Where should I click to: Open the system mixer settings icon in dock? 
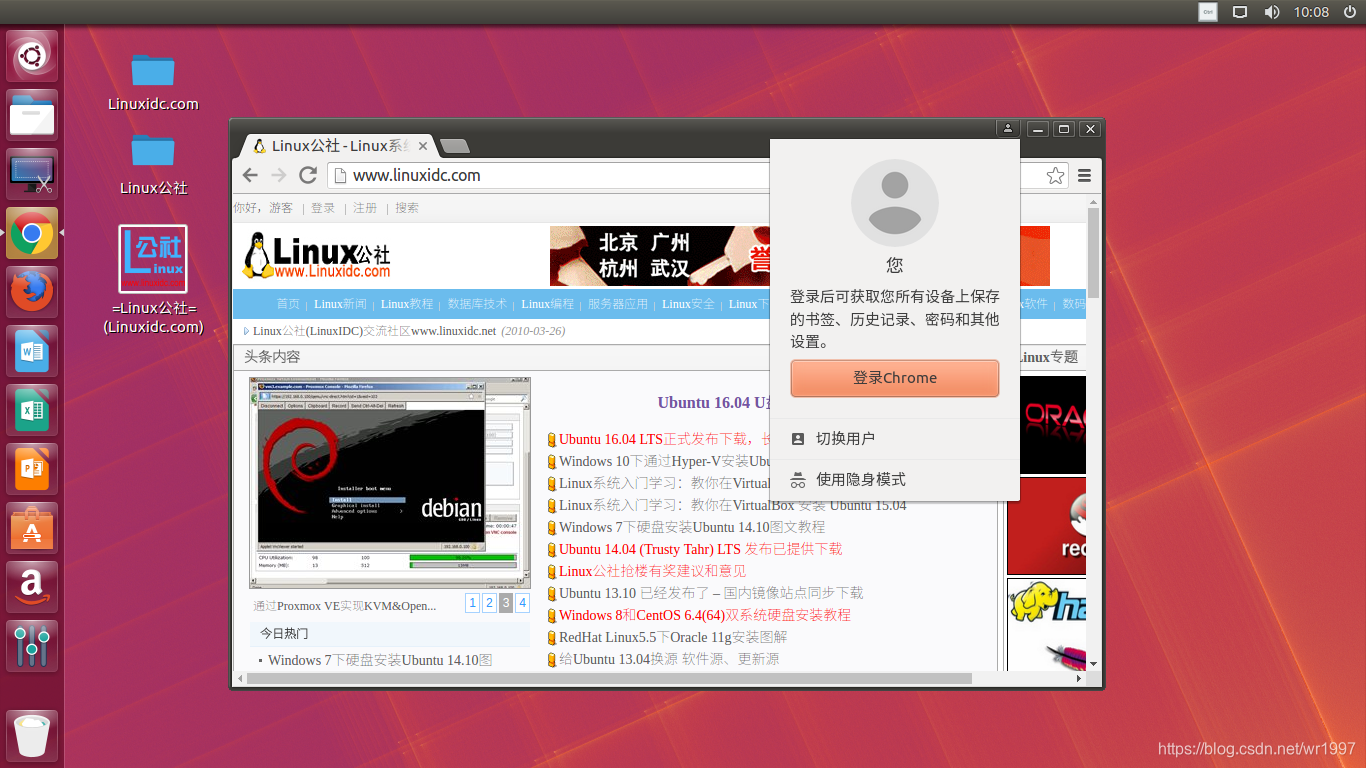[x=32, y=646]
